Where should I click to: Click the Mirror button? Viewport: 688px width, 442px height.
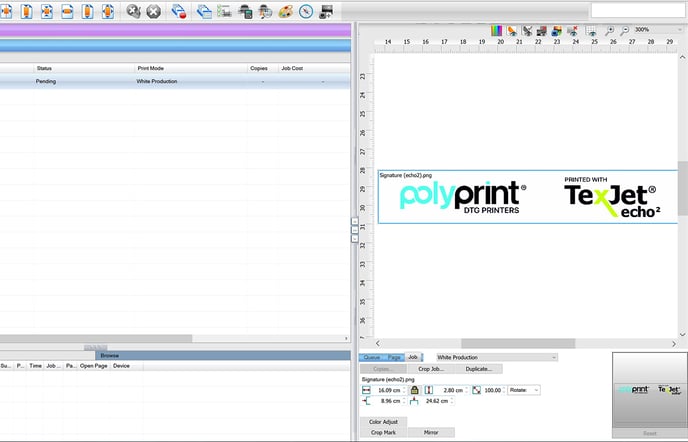tap(431, 433)
